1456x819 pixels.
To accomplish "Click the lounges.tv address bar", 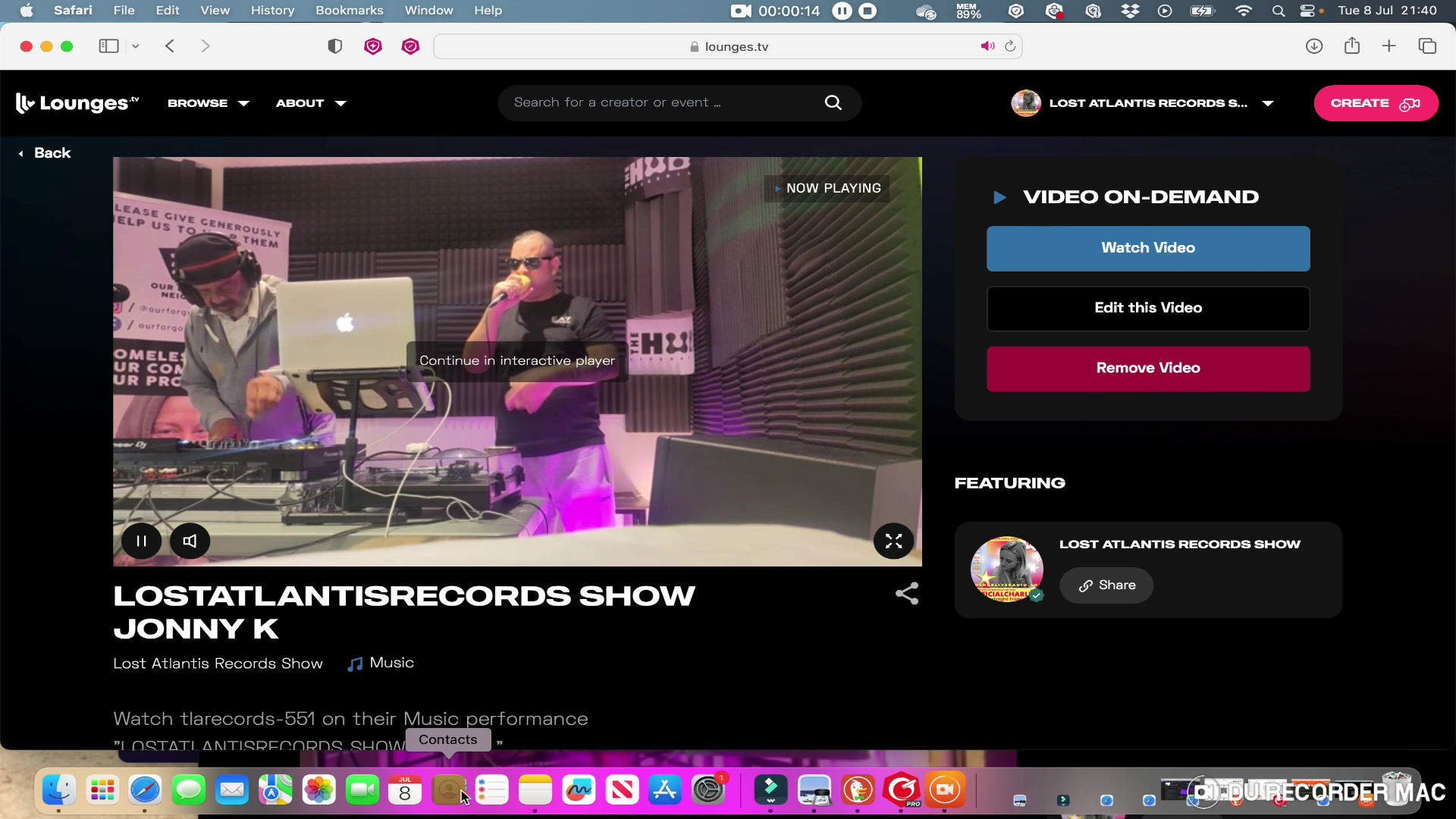I will pyautogui.click(x=728, y=46).
